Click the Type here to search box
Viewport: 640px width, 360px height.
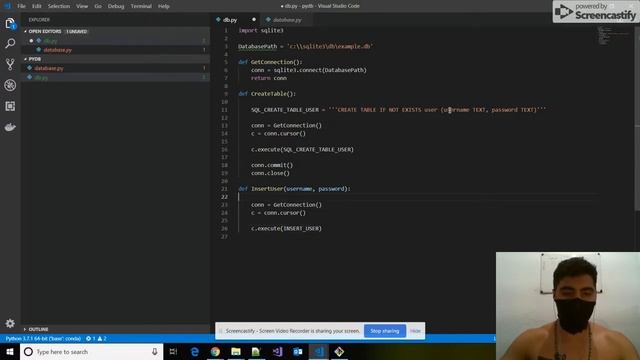(91, 351)
